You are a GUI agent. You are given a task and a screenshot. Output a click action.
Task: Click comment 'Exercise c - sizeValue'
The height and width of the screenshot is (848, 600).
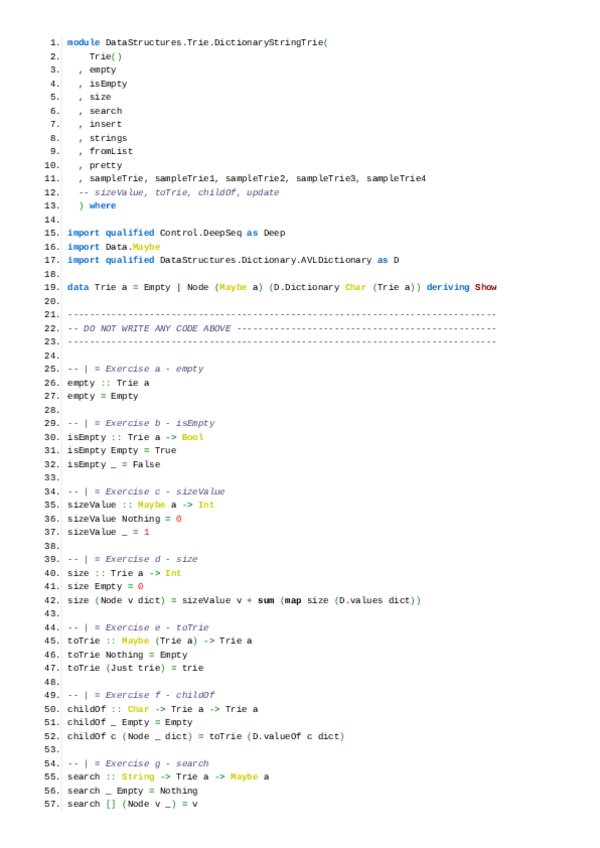point(165,492)
